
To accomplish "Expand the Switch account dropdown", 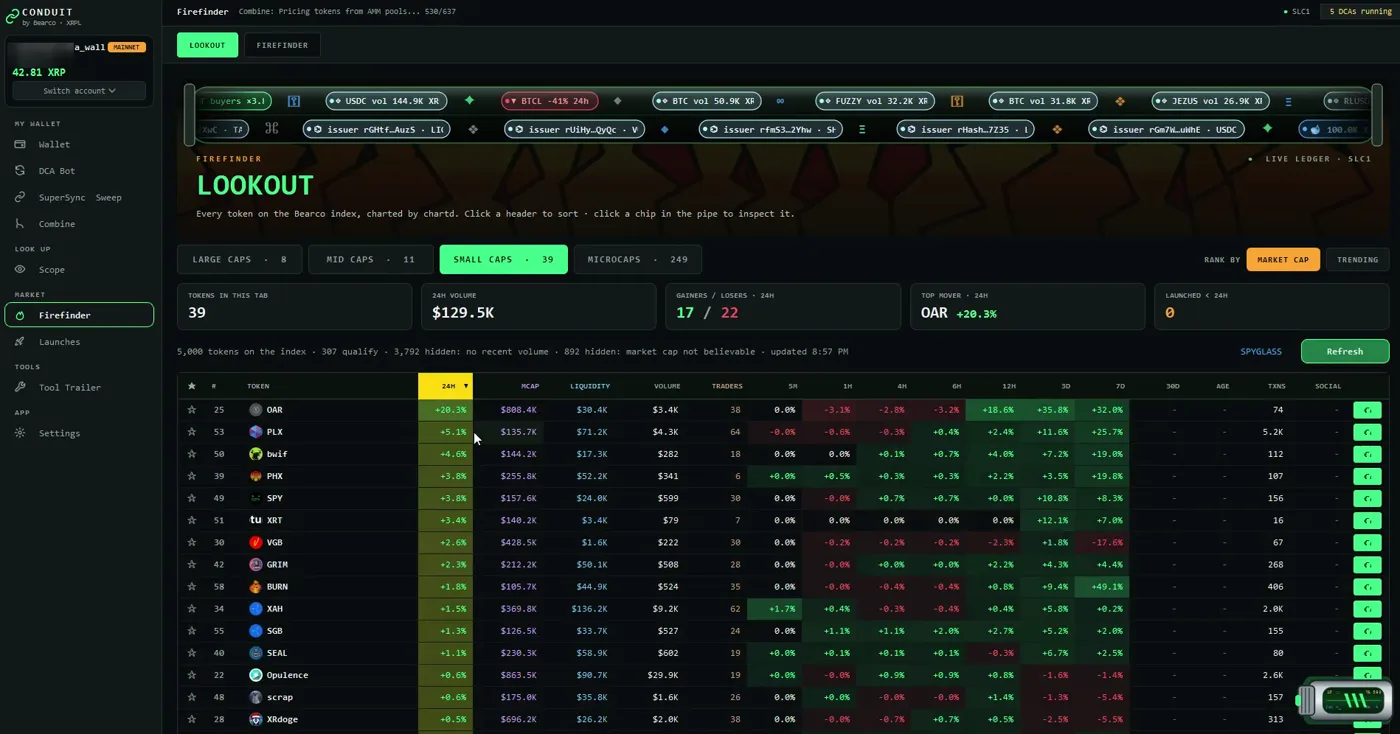I will [x=79, y=91].
